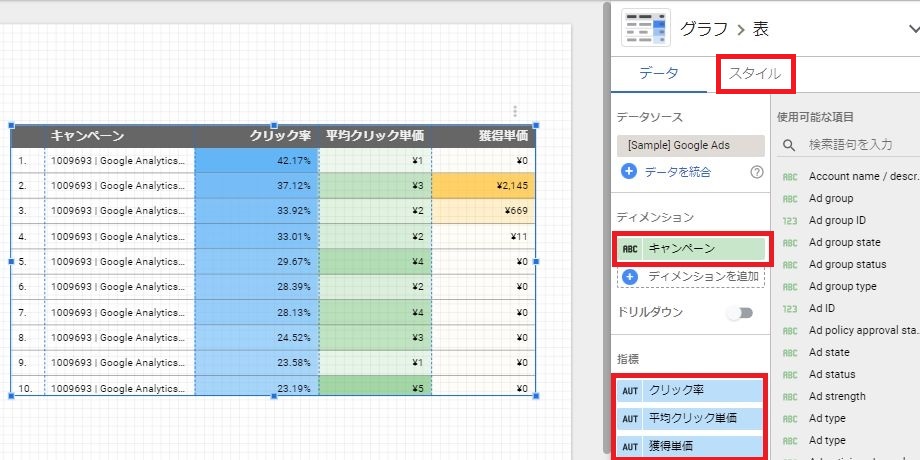Click AUT icon on 獲得単価 metric

click(630, 447)
